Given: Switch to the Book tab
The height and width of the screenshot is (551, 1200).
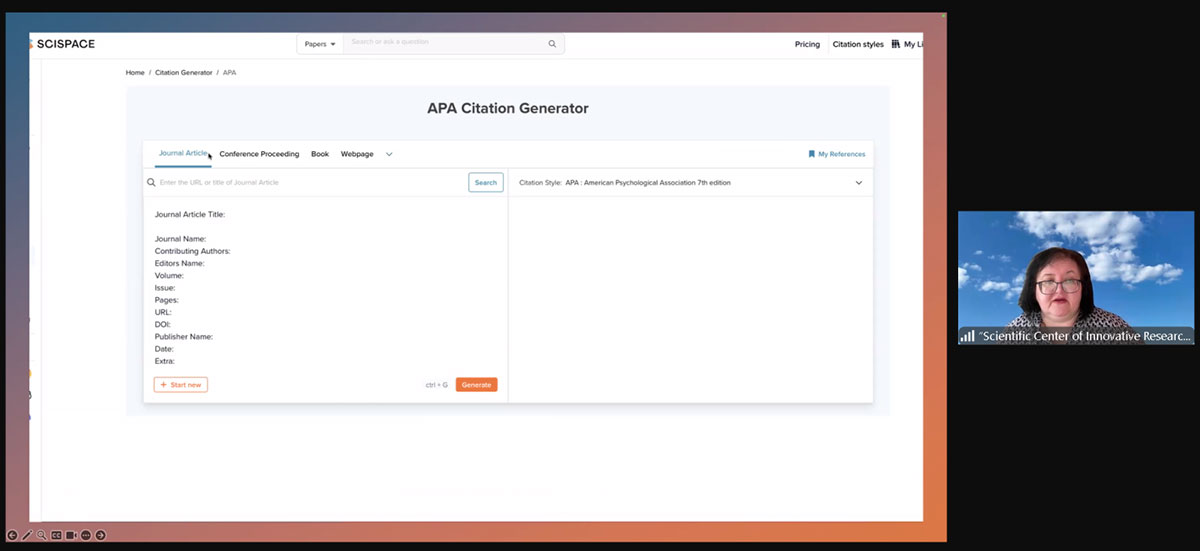Looking at the screenshot, I should pos(320,154).
